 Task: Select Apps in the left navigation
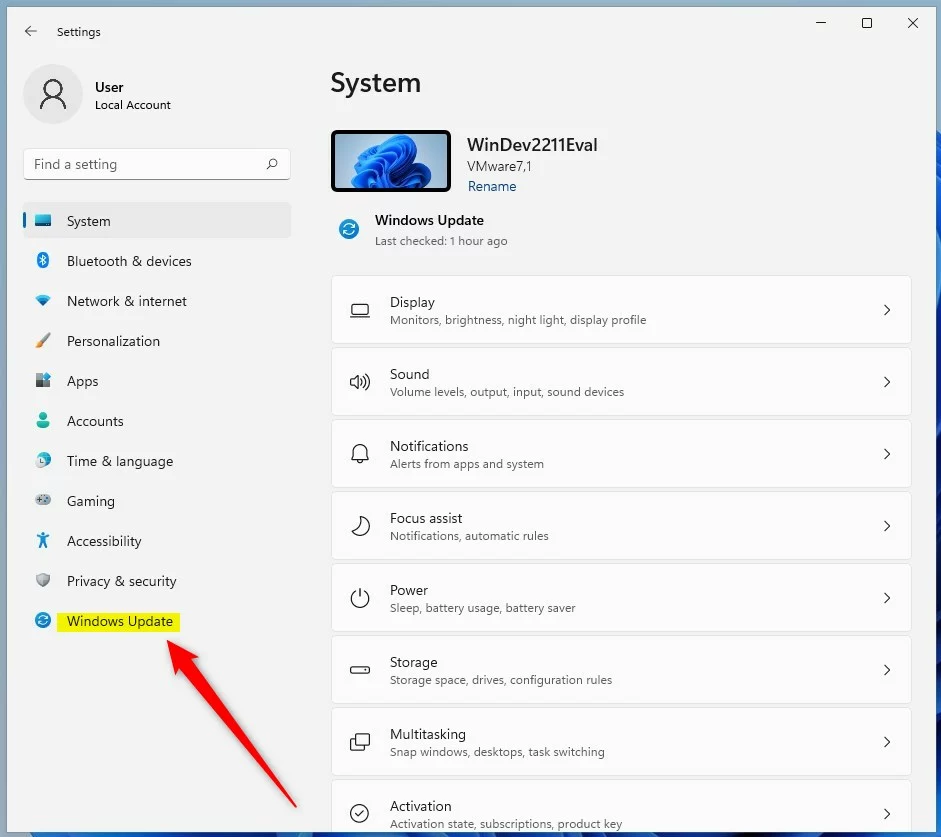tap(82, 381)
